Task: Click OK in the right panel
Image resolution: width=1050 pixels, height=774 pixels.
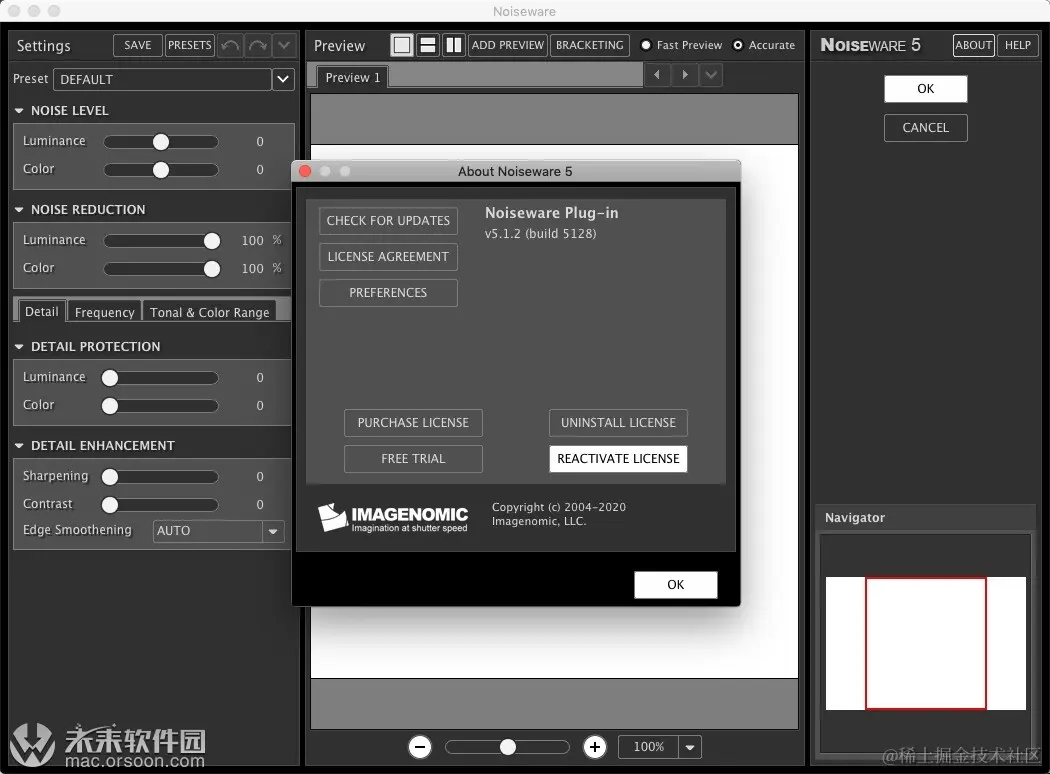Action: (x=925, y=88)
